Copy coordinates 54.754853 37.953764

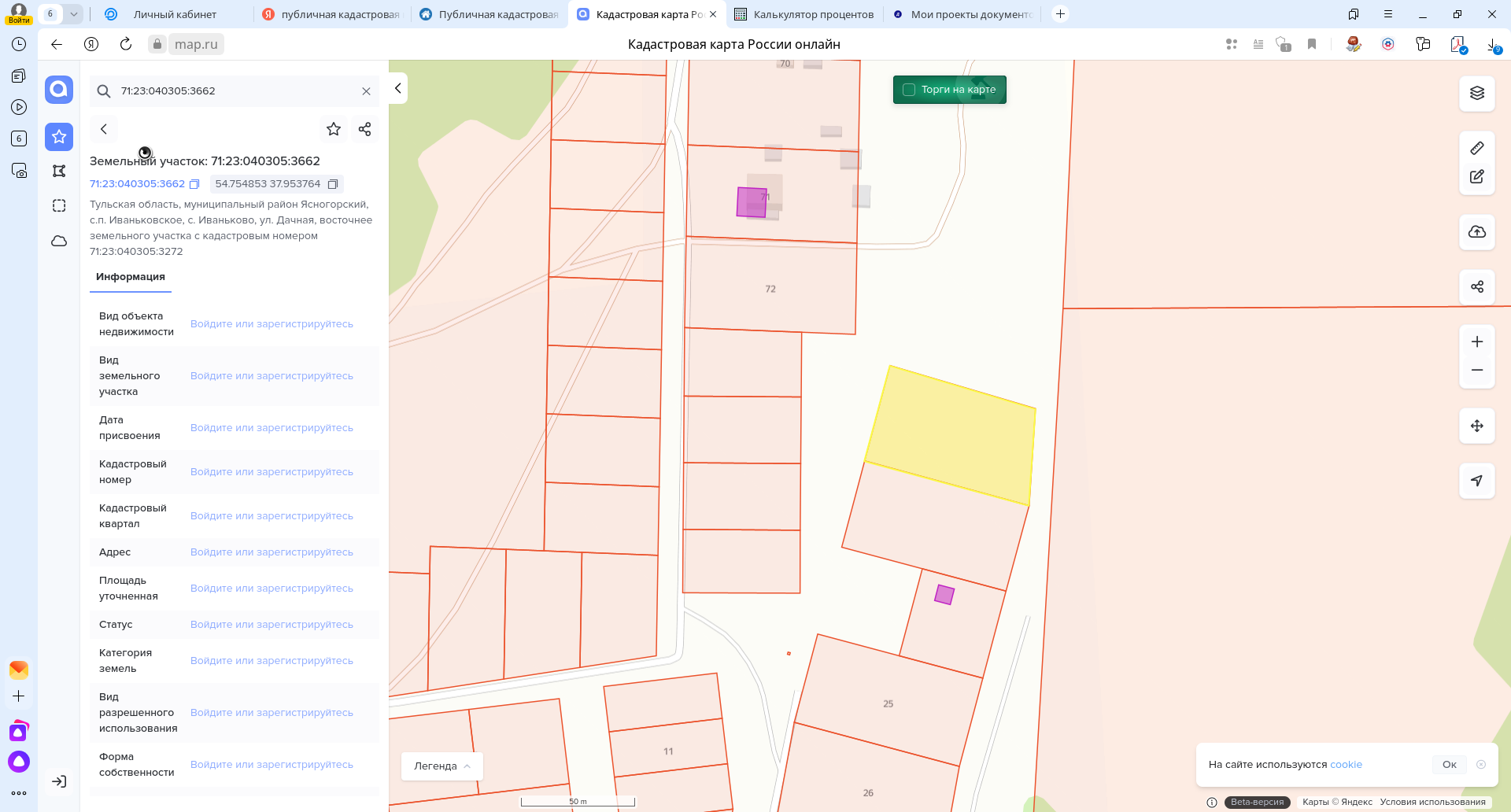click(x=333, y=184)
